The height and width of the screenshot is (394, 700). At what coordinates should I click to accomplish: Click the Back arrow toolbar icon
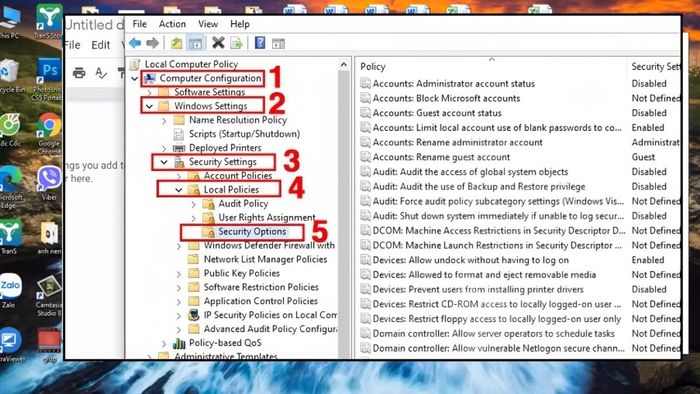[x=135, y=43]
